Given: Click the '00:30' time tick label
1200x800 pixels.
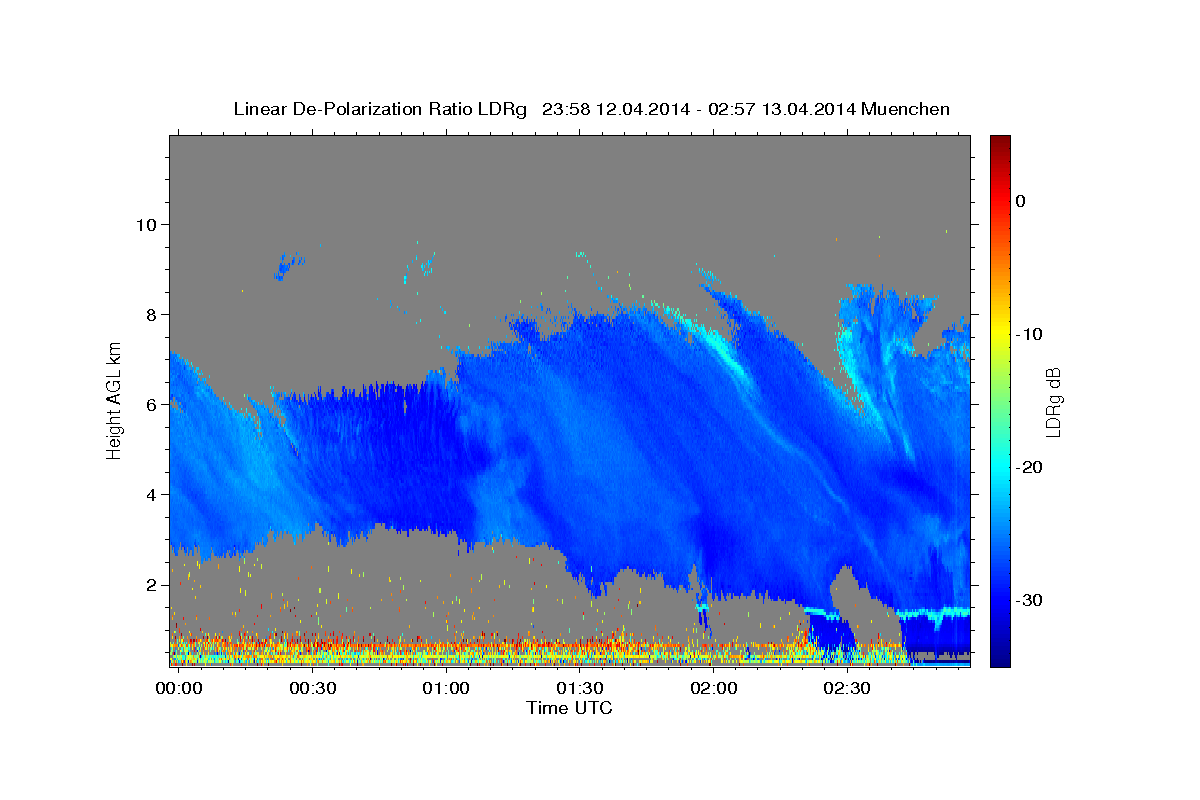Looking at the screenshot, I should point(312,689).
